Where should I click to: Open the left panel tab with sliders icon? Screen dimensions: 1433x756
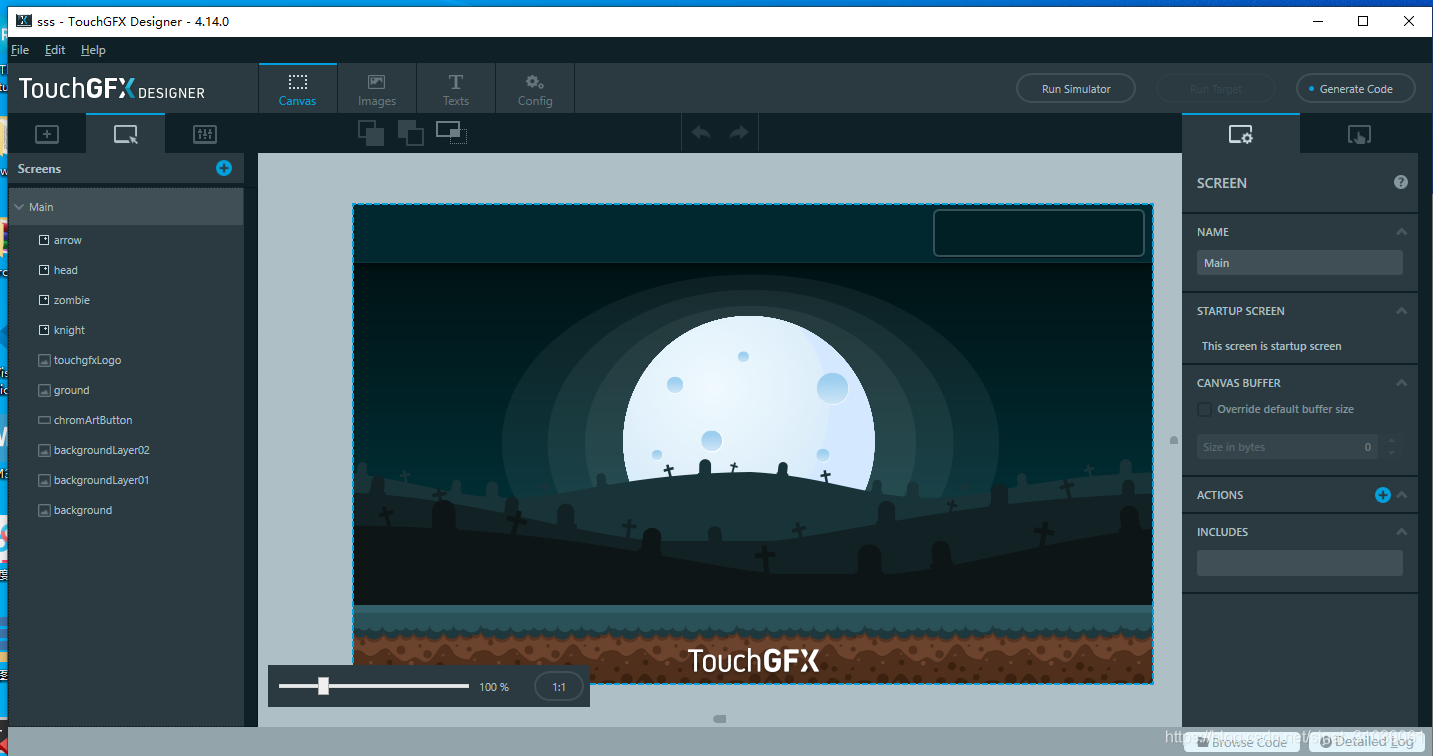coord(204,134)
